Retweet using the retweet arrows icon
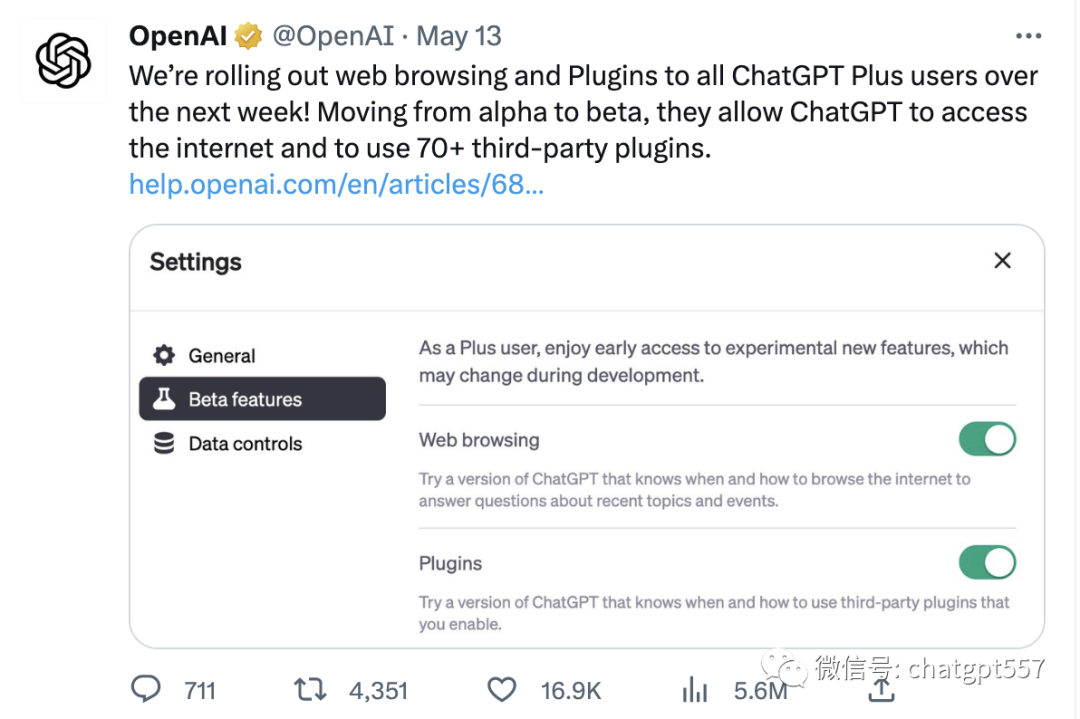The image size is (1080, 719). coord(311,689)
